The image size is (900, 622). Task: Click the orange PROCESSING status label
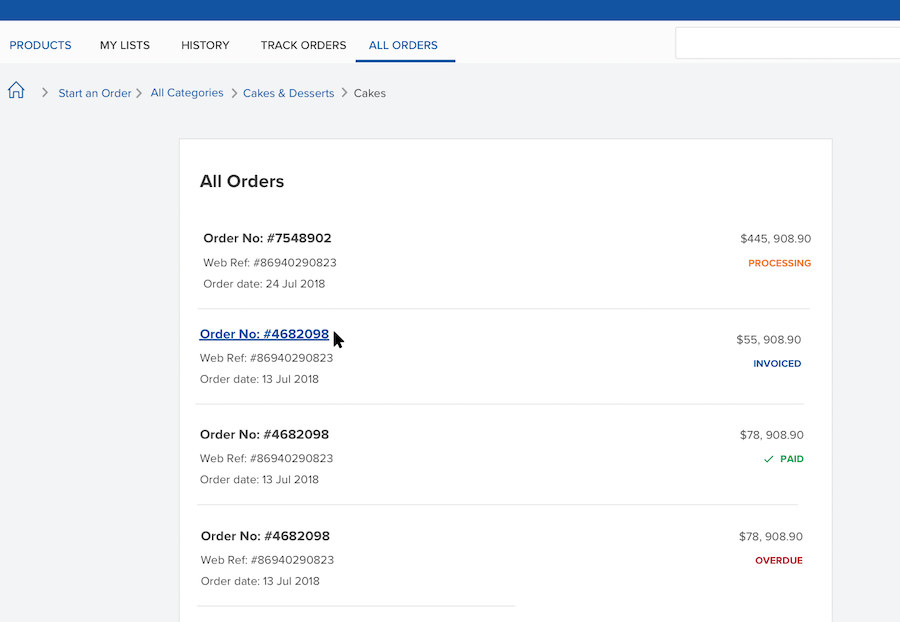[779, 264]
